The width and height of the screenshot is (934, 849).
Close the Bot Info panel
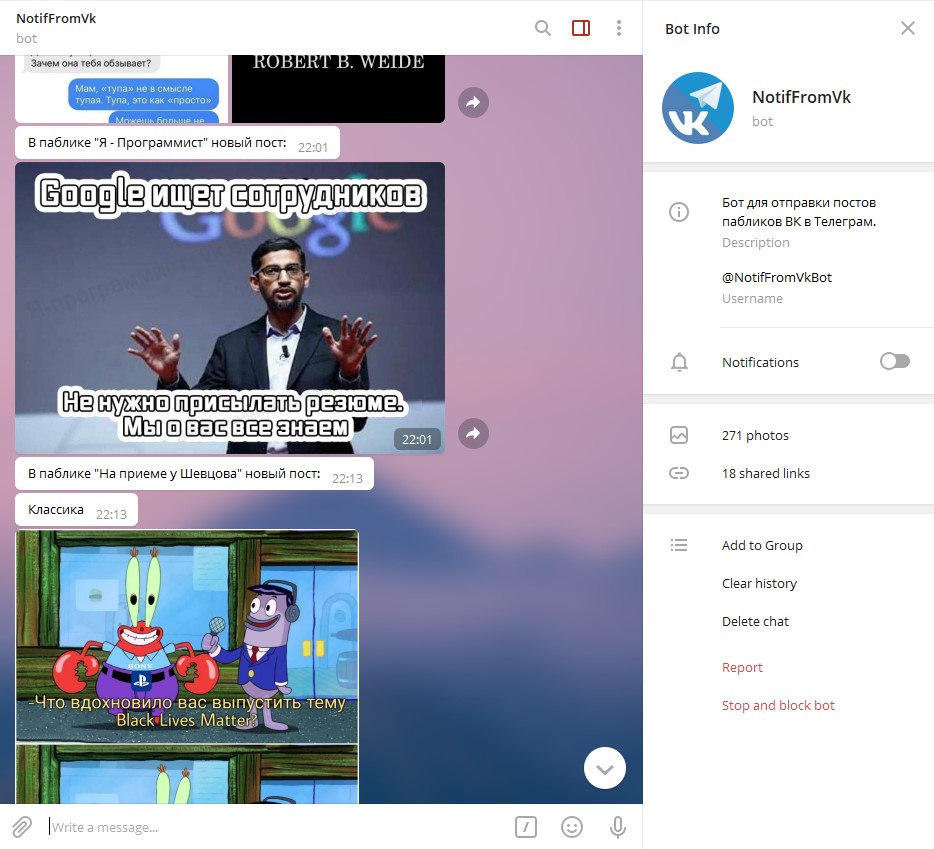point(907,28)
